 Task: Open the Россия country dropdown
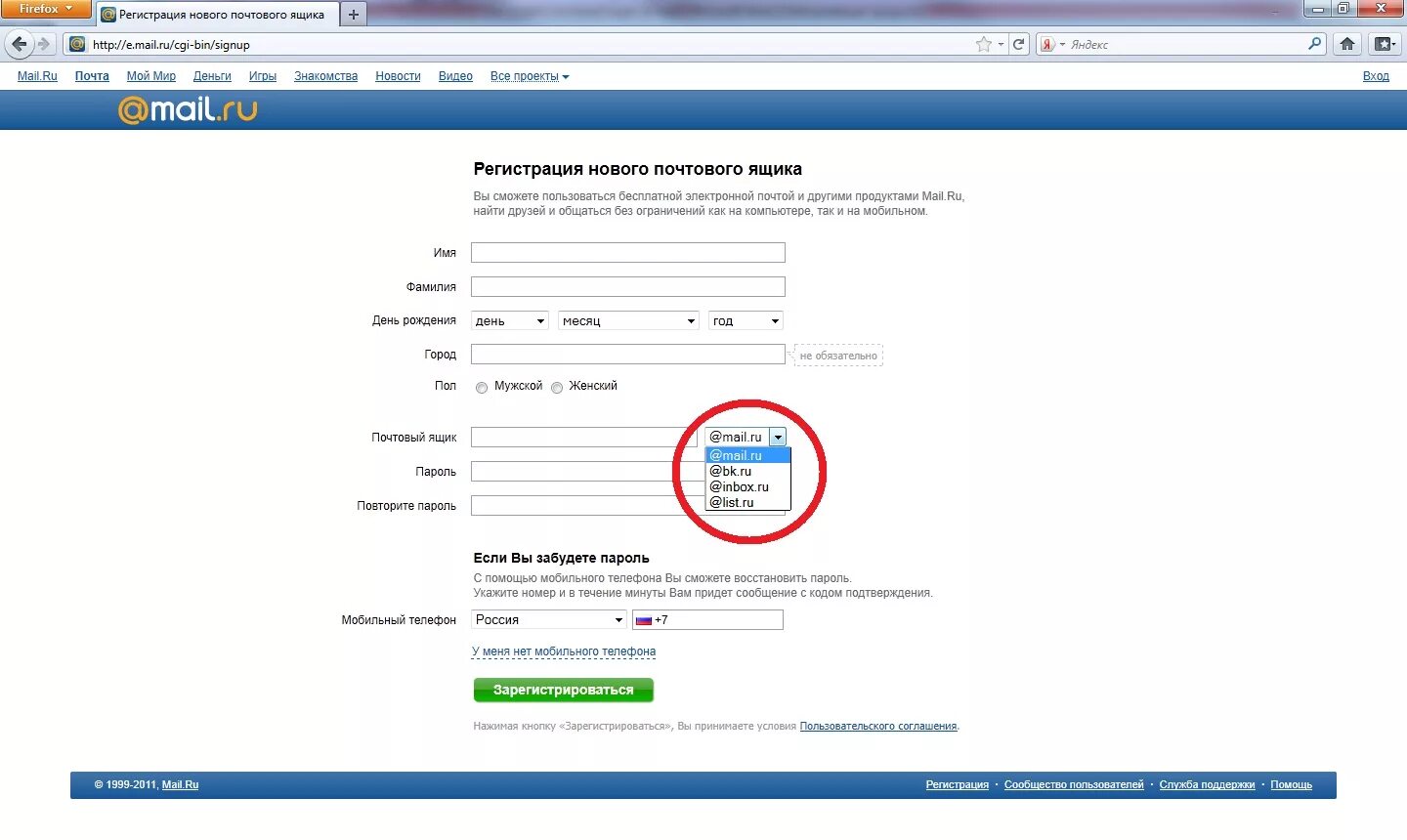click(x=549, y=619)
